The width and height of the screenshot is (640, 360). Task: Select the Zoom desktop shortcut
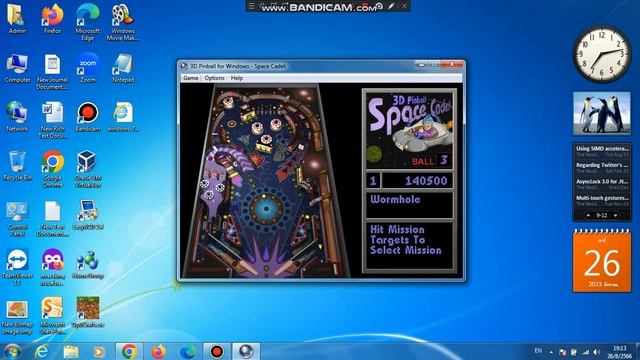(87, 69)
